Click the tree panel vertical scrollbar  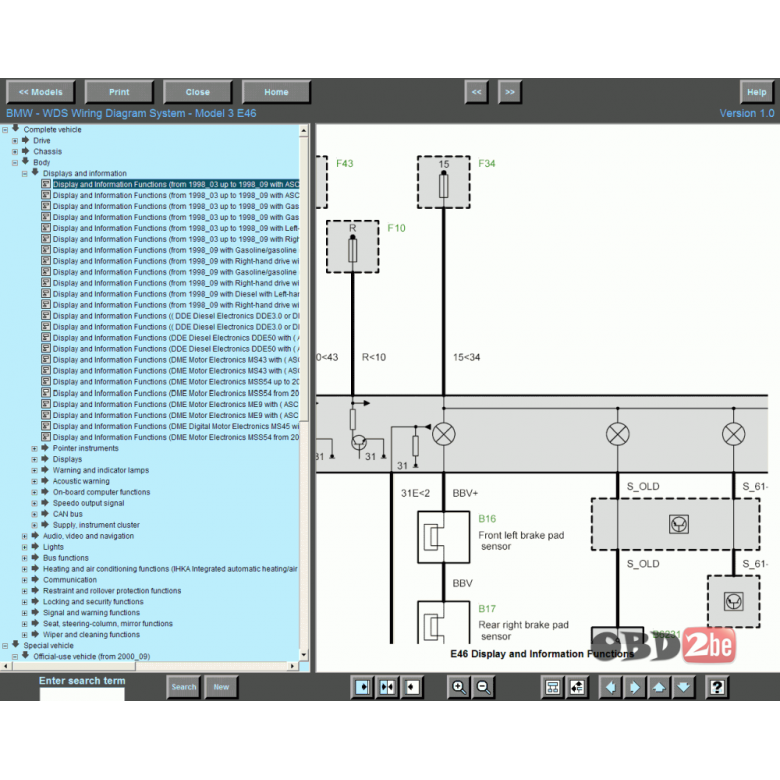[x=304, y=279]
